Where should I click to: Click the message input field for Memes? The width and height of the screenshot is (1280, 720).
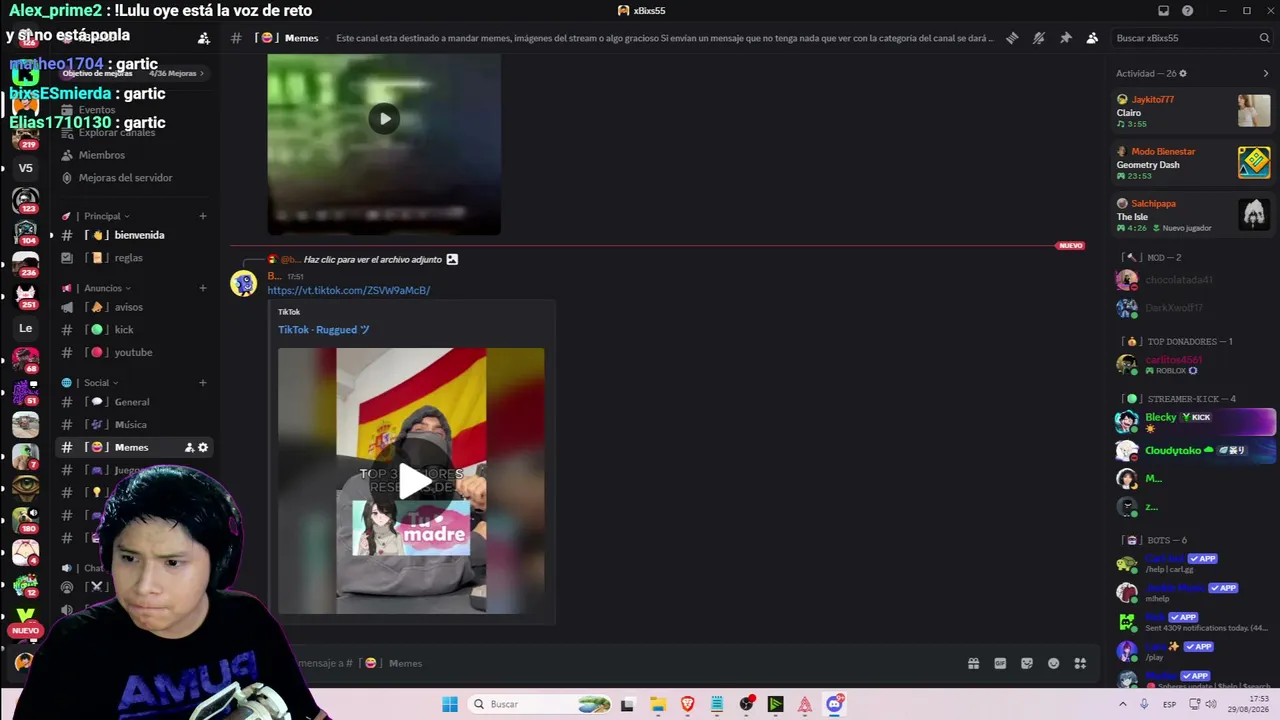click(620, 663)
